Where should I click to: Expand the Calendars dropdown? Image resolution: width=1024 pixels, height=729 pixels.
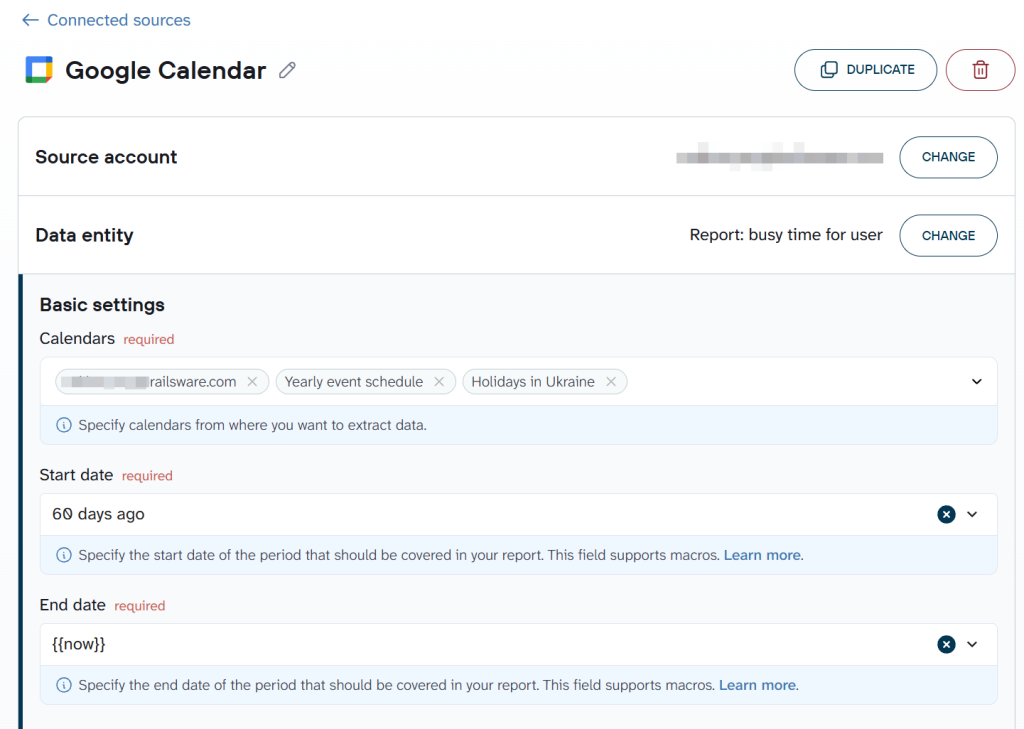[976, 381]
